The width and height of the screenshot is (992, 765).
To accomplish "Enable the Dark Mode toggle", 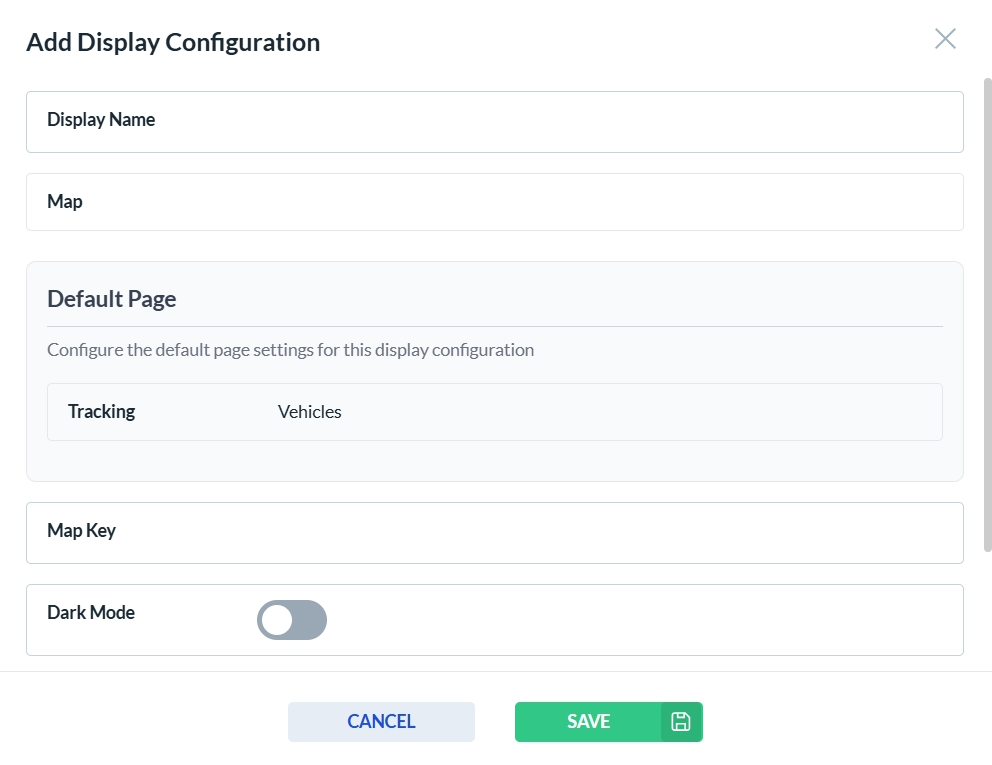I will pyautogui.click(x=292, y=620).
